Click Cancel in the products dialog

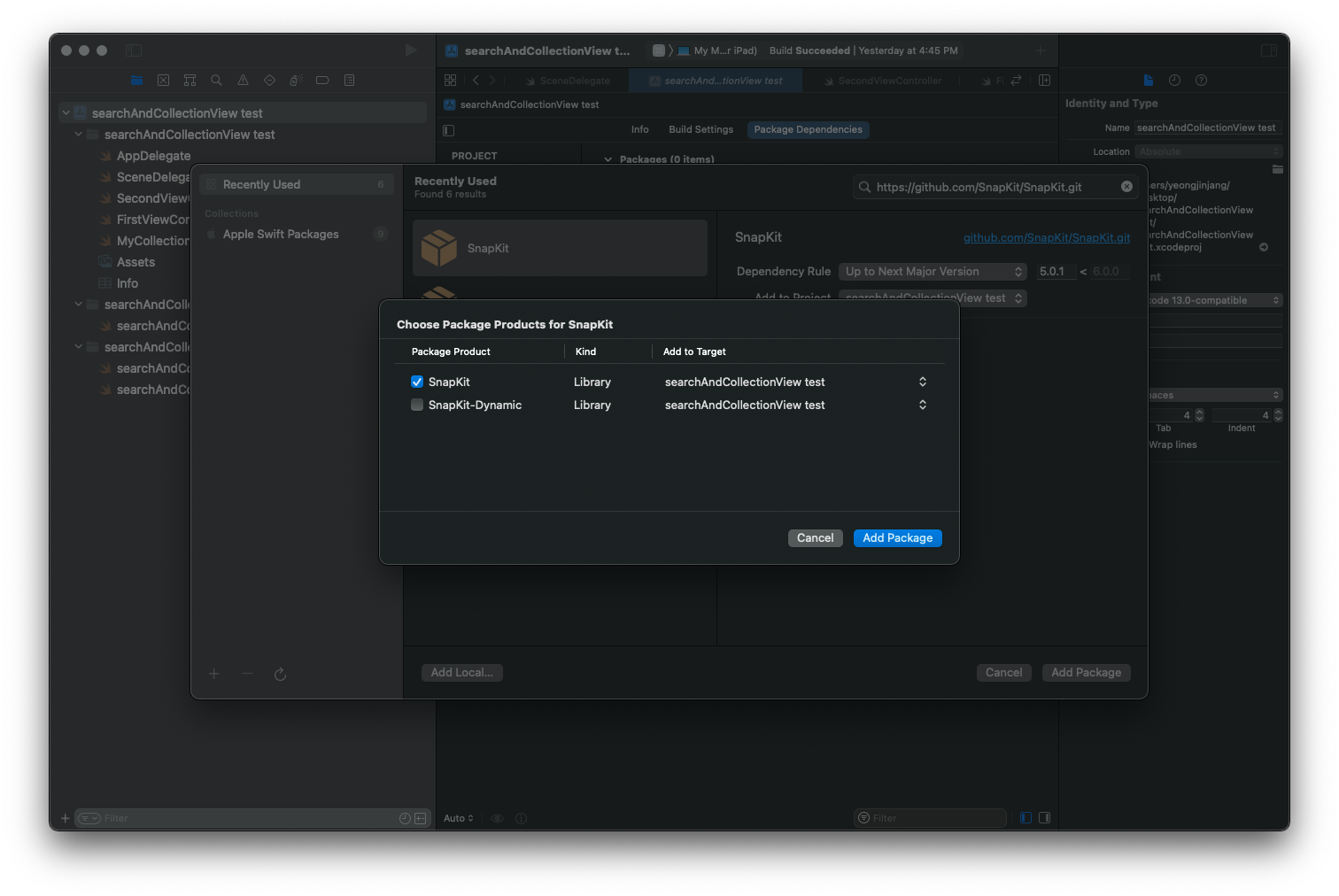tap(815, 538)
